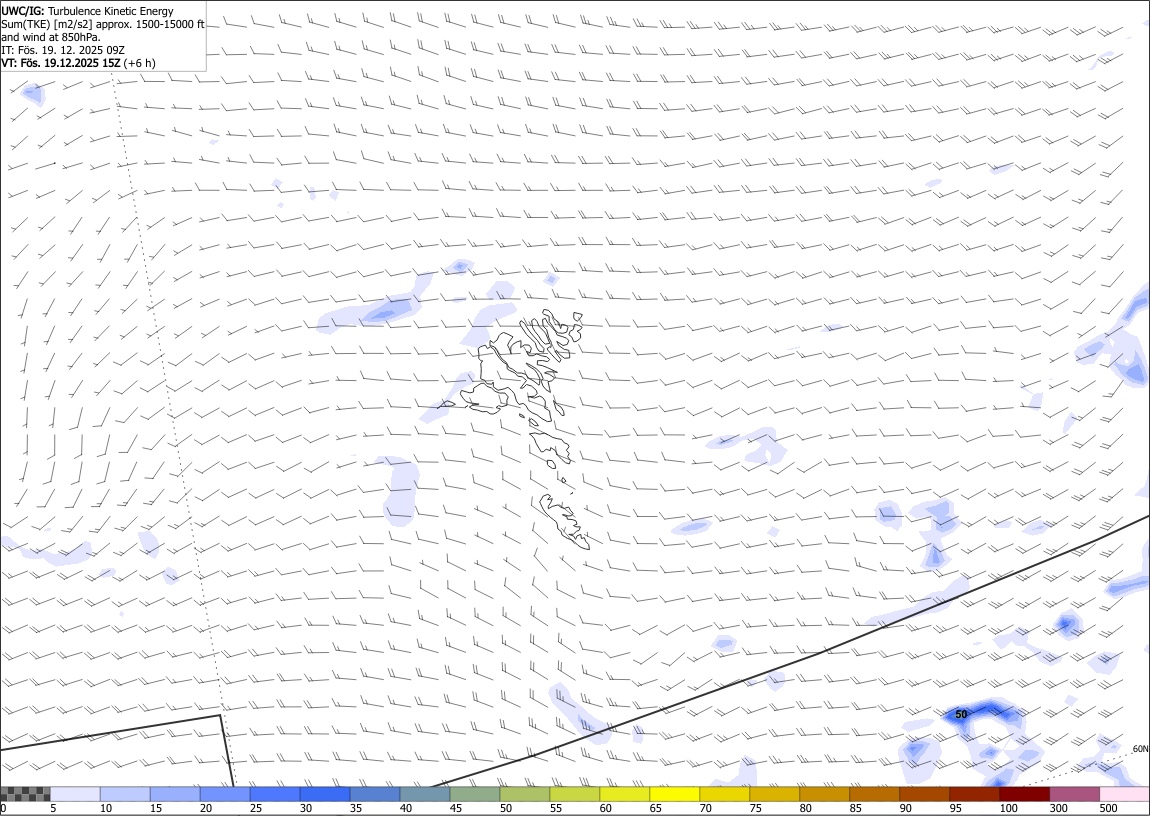This screenshot has width=1150, height=816.
Task: Click the bright yellow swatch between 65 and 70
Action: pyautogui.click(x=675, y=794)
